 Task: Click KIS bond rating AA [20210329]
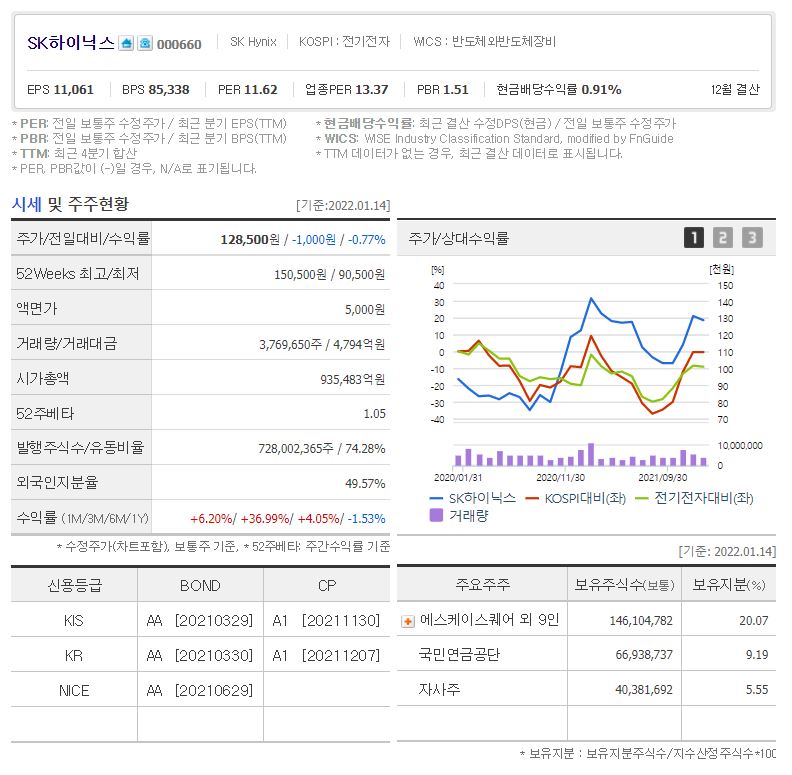pos(200,621)
